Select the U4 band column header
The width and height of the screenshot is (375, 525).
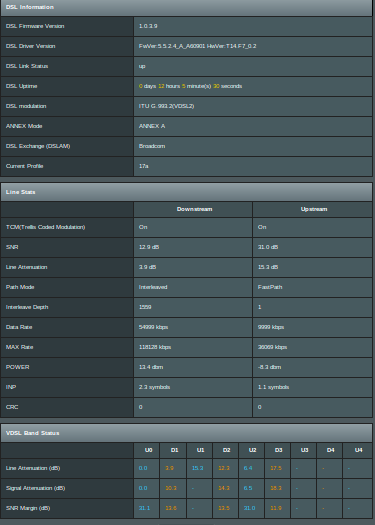point(359,450)
